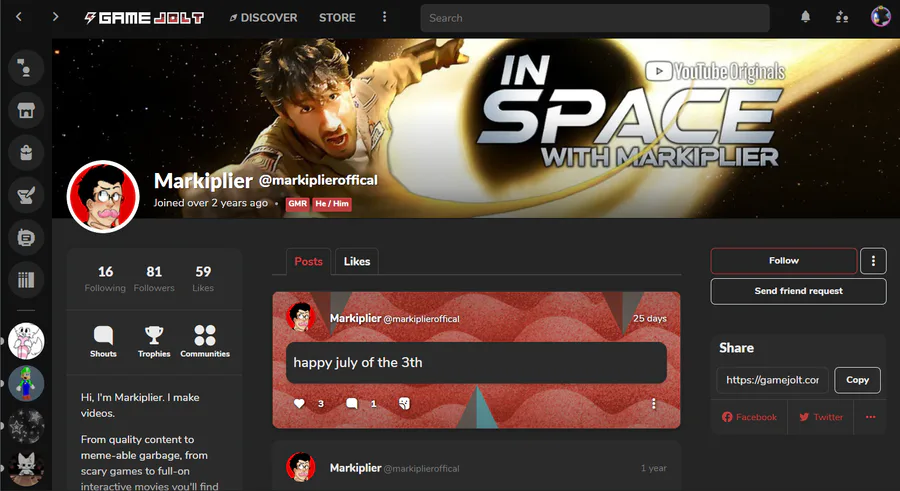Follow Markiplier

click(783, 261)
